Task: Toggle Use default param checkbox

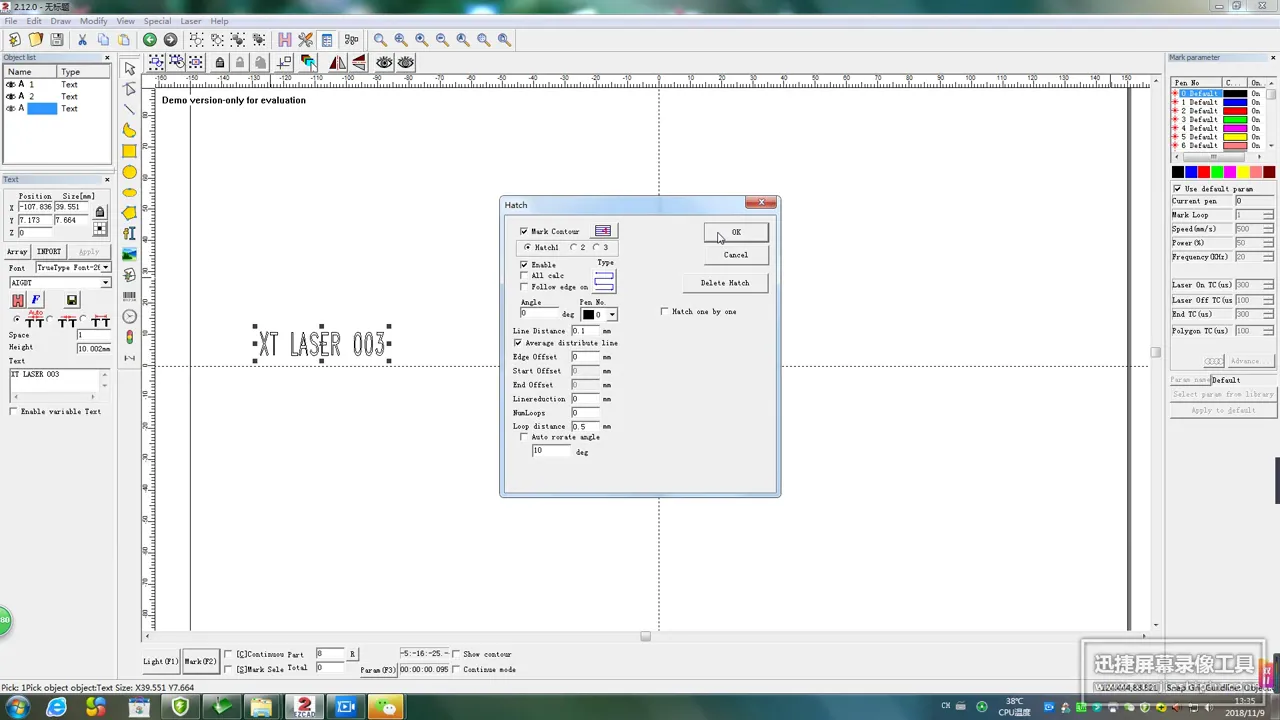Action: pos(1178,189)
